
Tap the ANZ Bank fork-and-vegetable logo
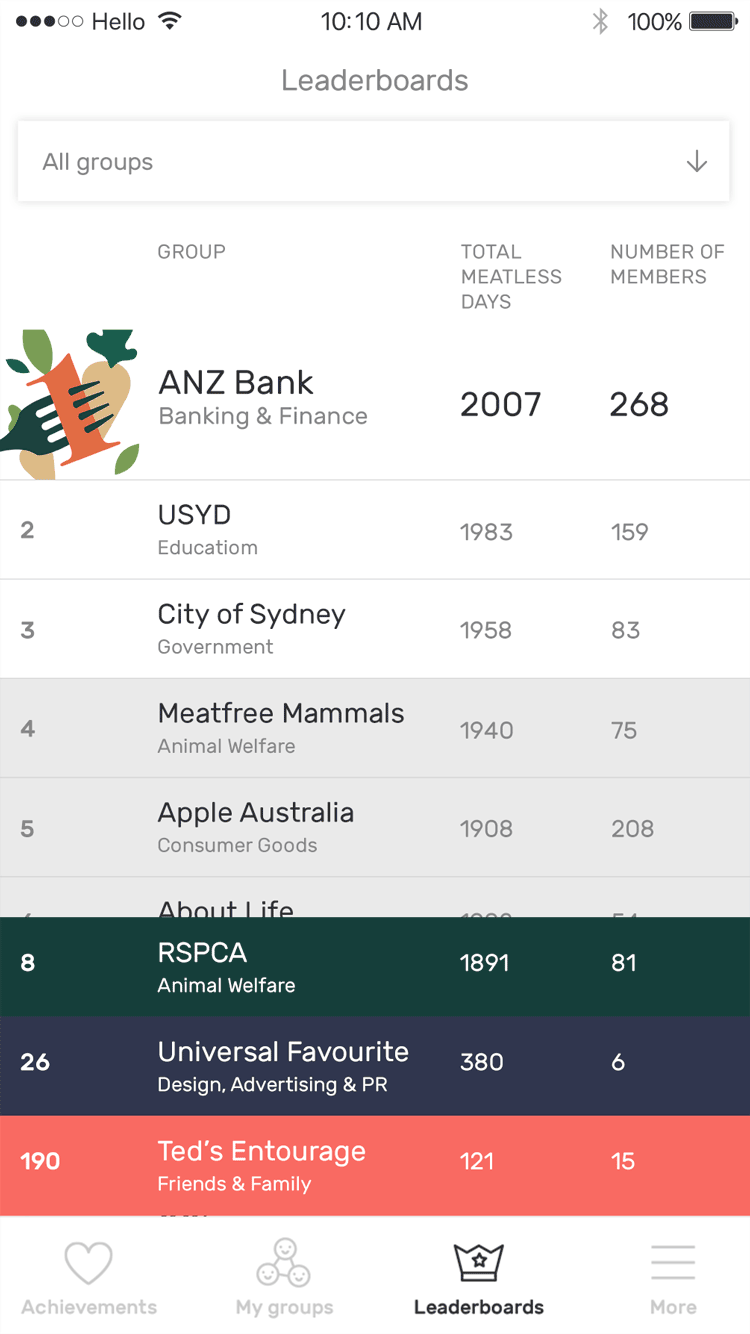69,404
